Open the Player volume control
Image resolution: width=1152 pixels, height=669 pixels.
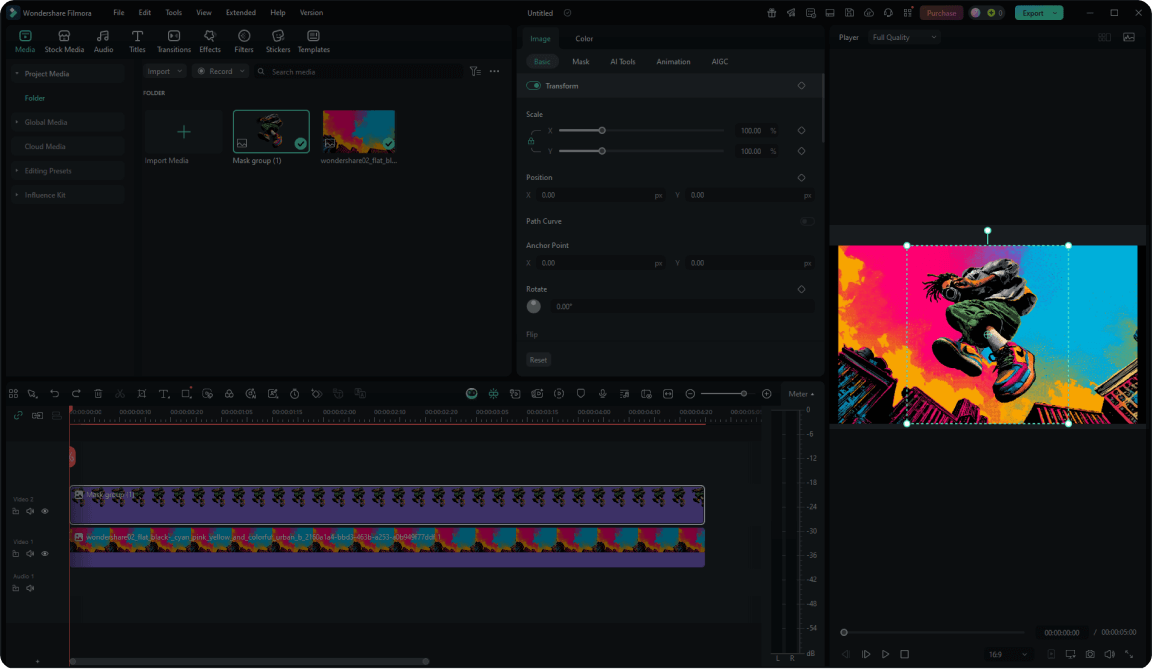1109,654
